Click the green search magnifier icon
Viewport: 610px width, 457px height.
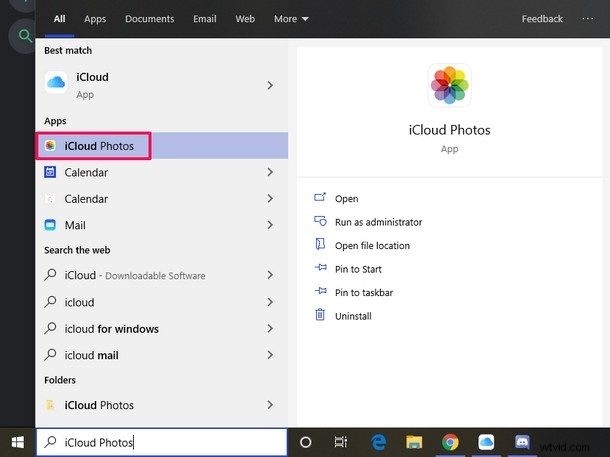click(25, 36)
